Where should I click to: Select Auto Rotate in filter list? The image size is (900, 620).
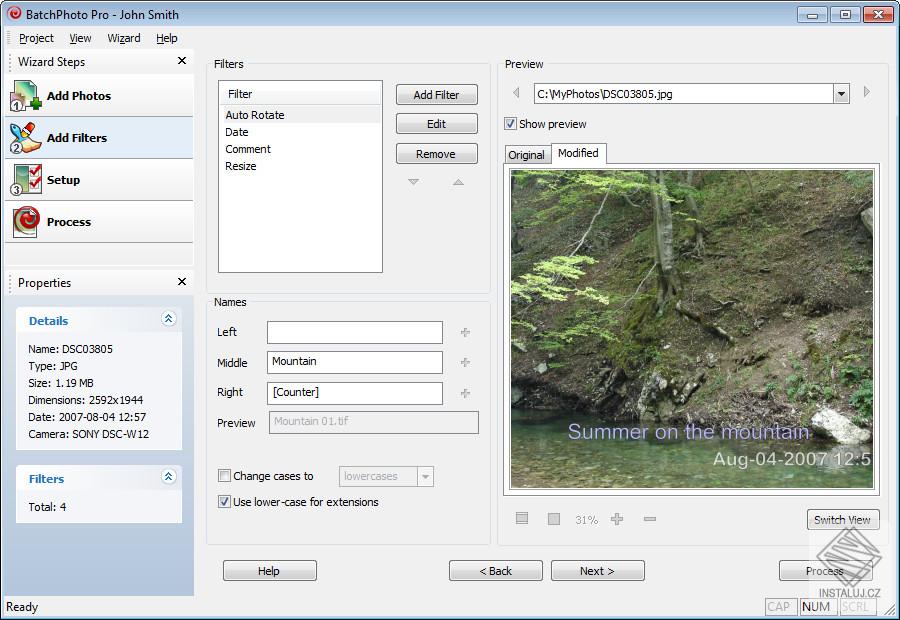pos(300,115)
